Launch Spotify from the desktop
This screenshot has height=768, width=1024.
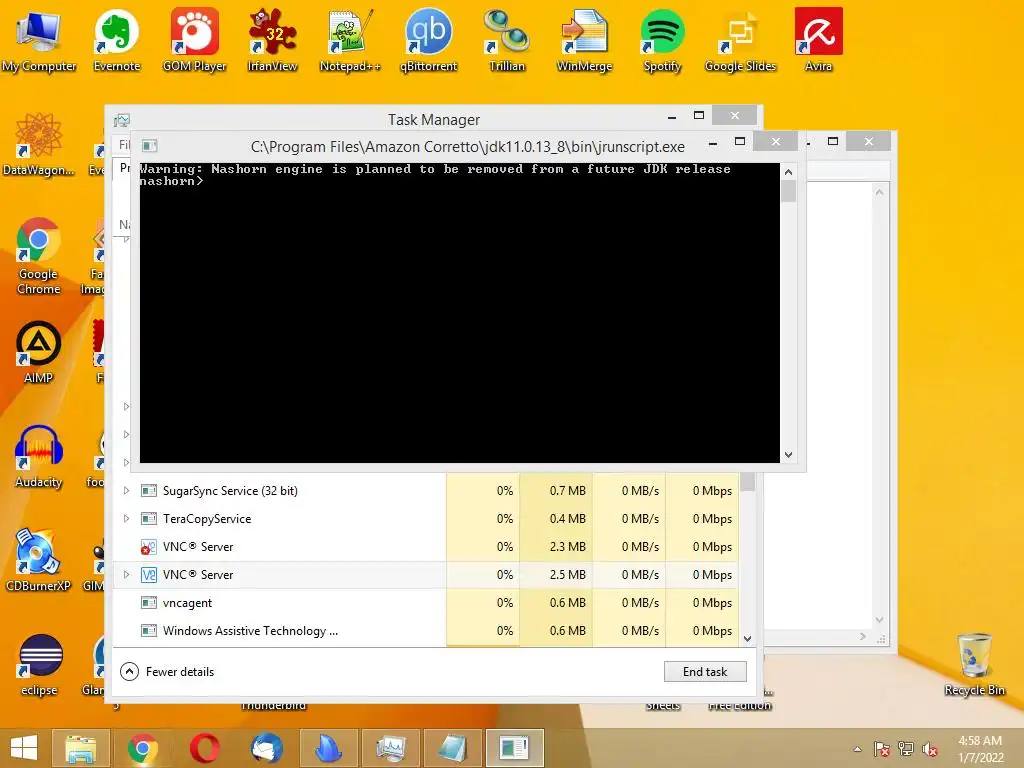(662, 40)
